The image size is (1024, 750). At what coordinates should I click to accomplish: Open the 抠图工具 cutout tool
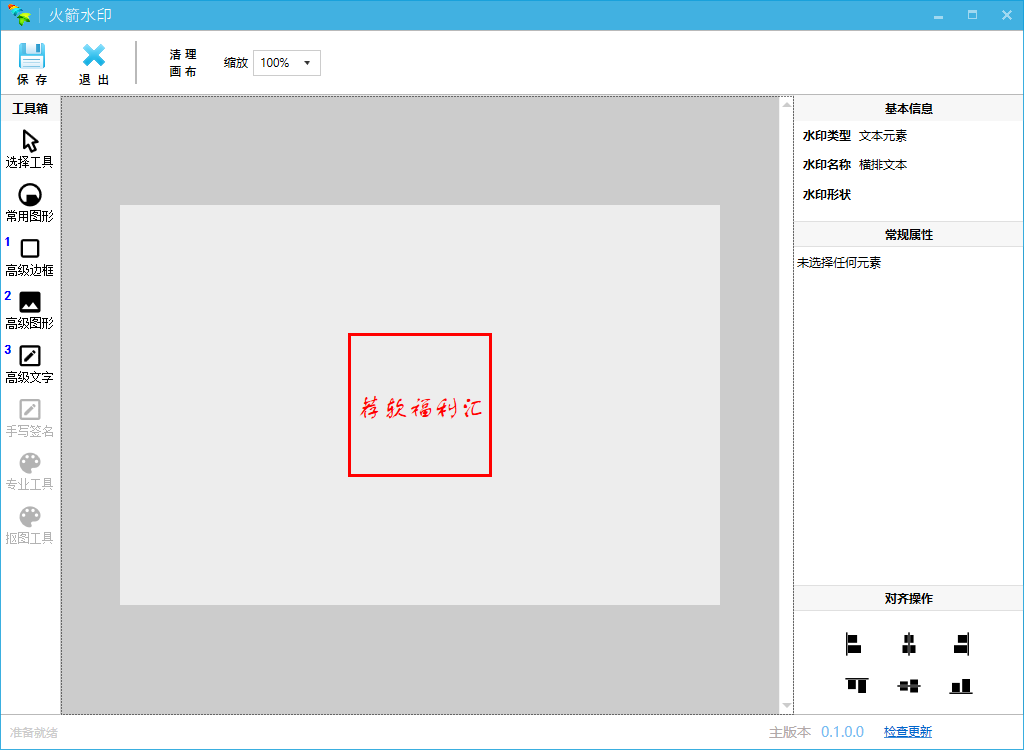30,526
